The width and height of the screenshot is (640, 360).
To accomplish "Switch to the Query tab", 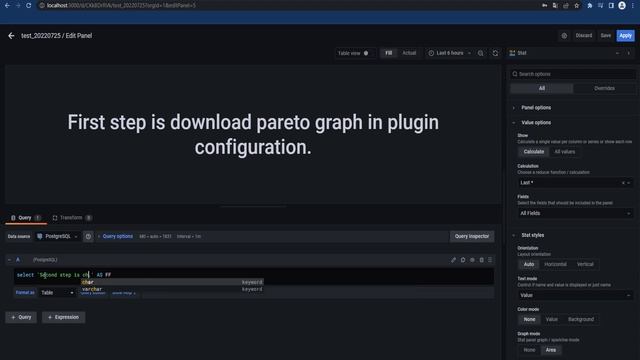I will click(x=26, y=218).
